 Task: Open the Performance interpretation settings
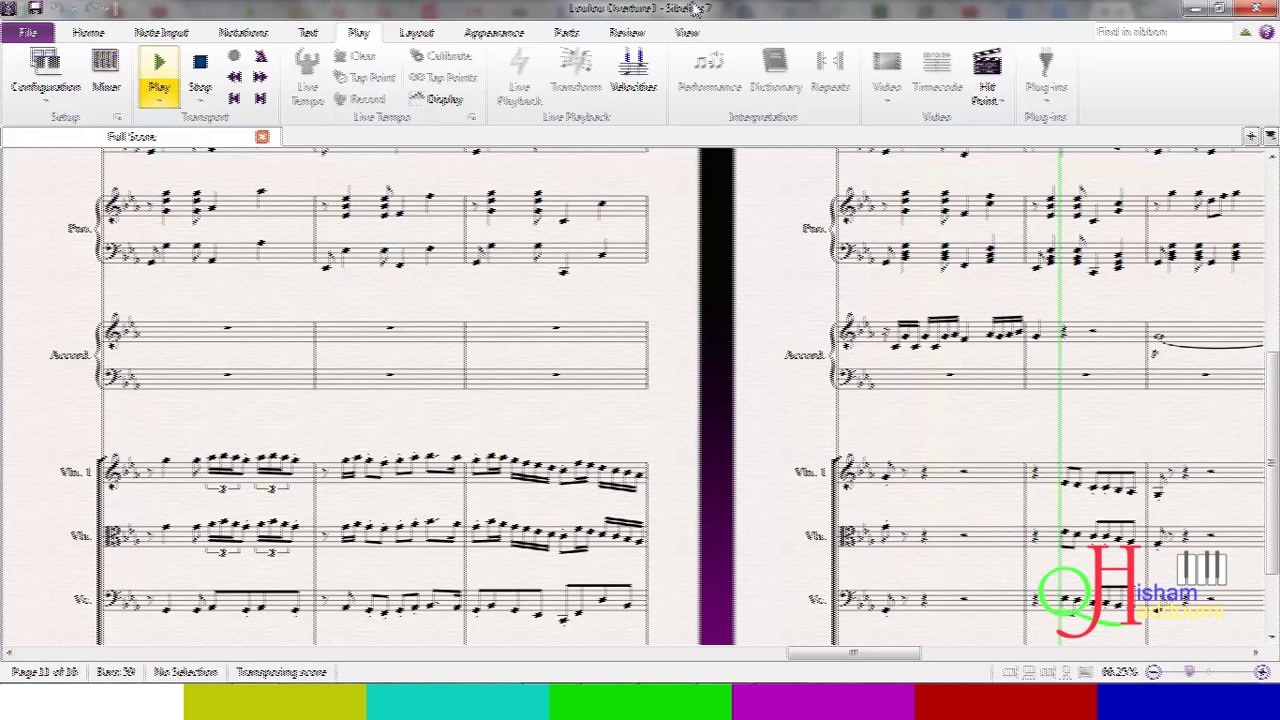click(709, 72)
